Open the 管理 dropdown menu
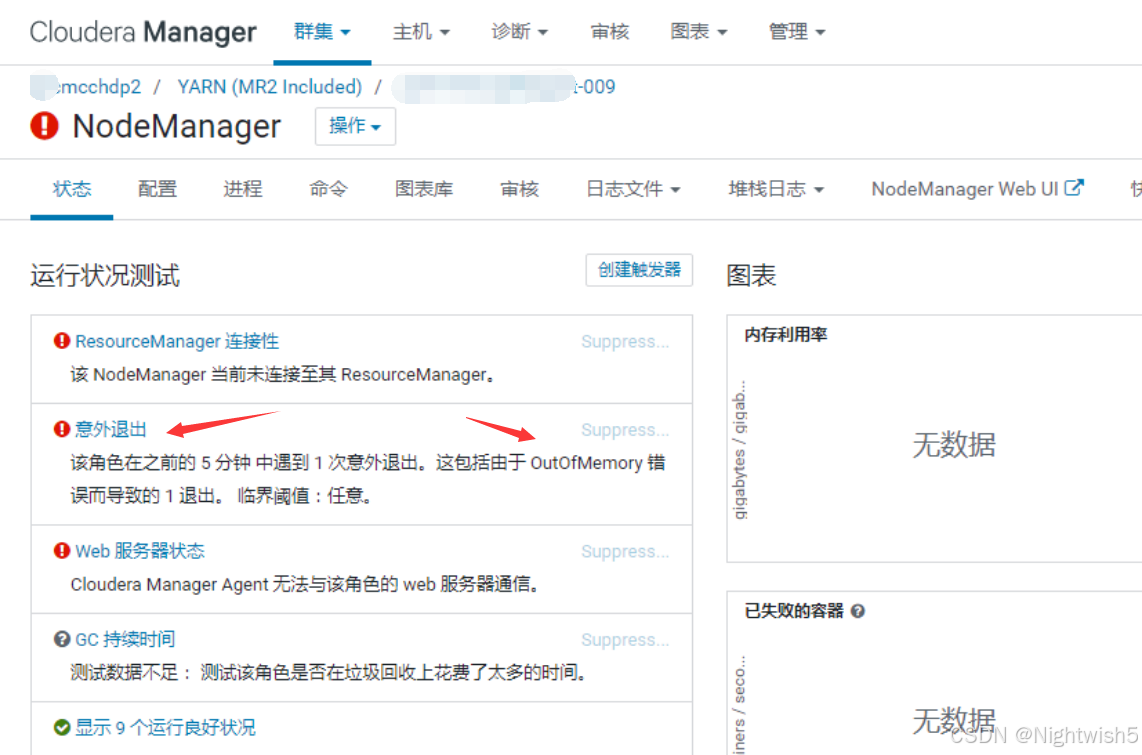 [797, 31]
